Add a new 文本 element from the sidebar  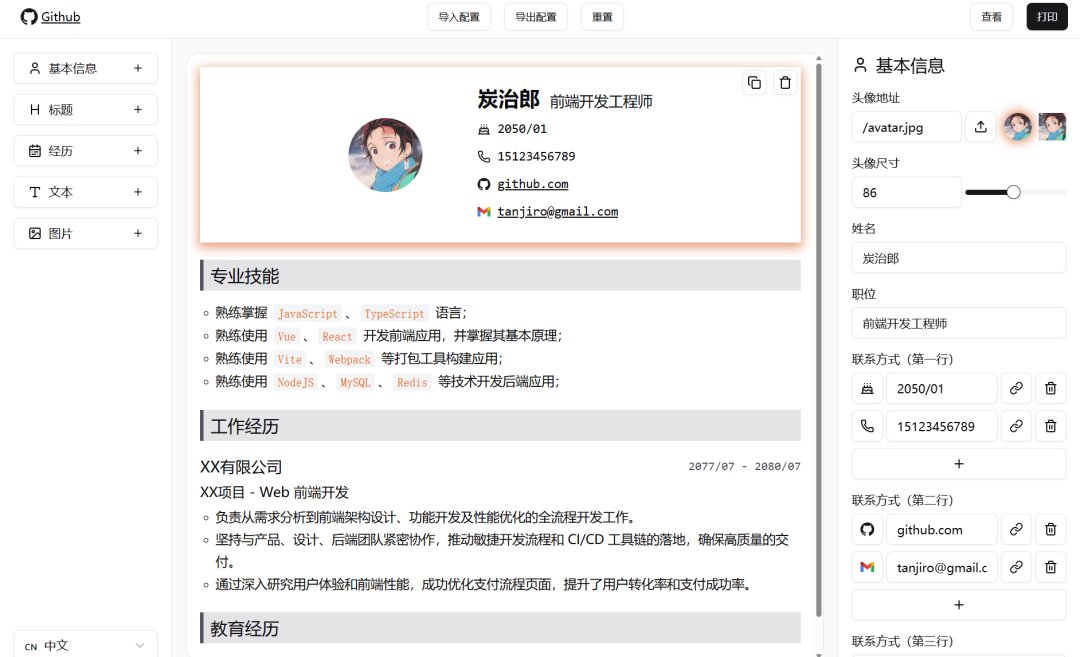coord(138,192)
